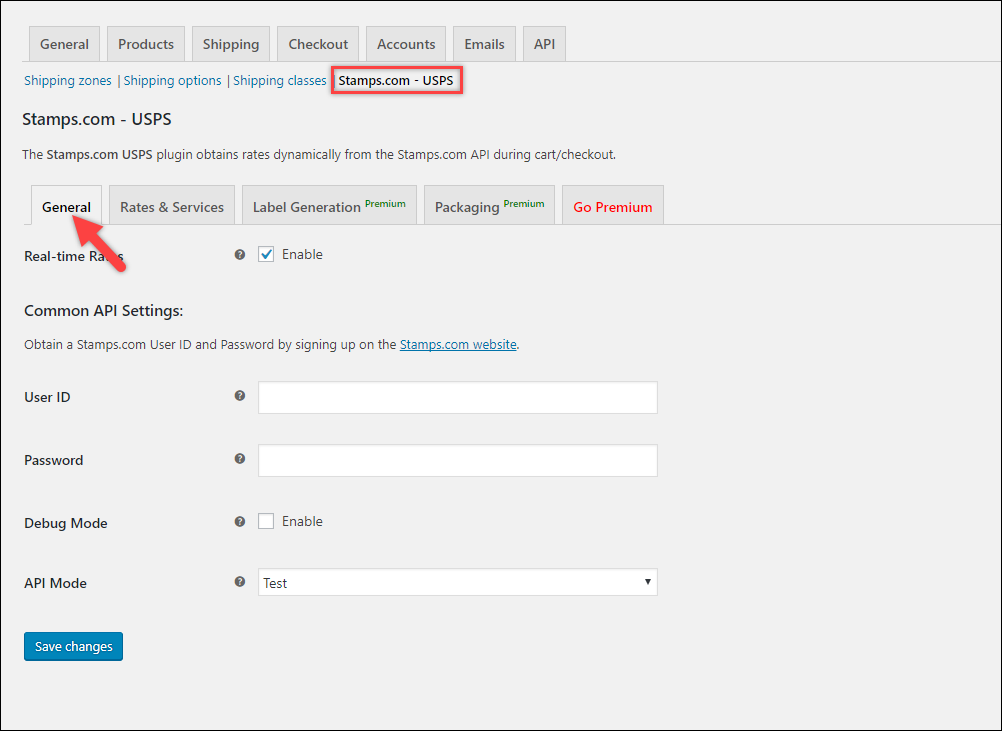This screenshot has height=731, width=1002.
Task: Switch to Rates & Services tab
Action: [x=172, y=206]
